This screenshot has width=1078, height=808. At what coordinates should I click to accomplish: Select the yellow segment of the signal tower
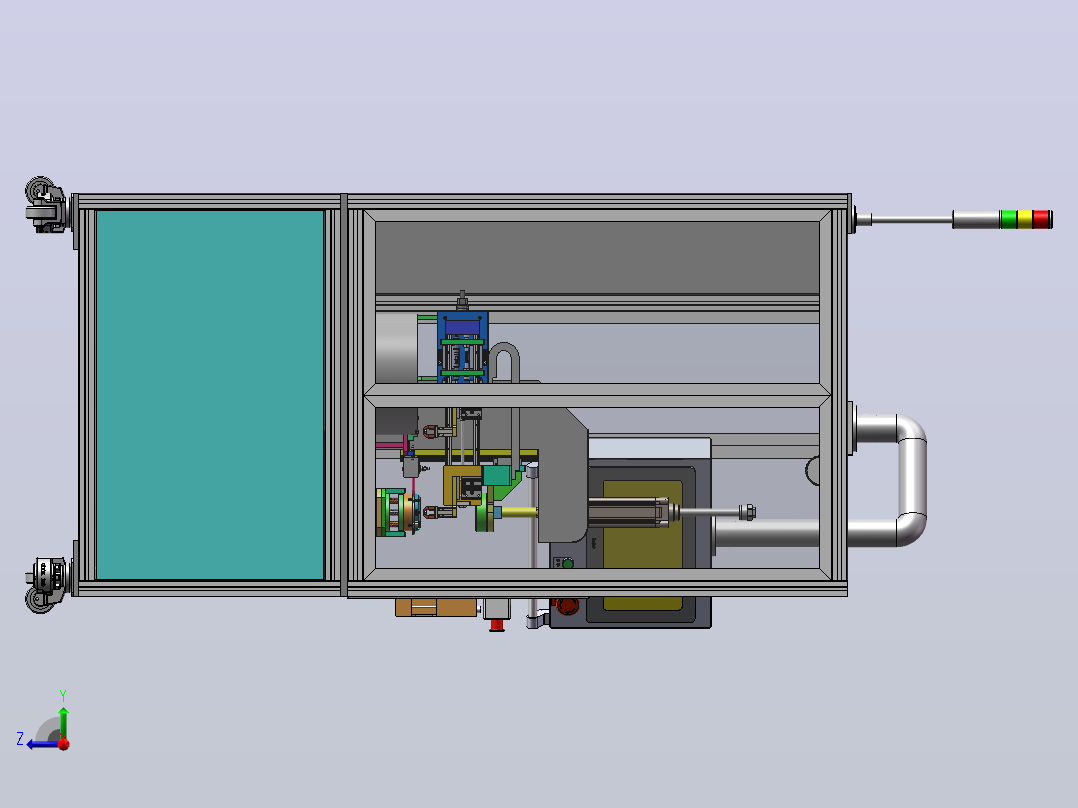coord(1024,219)
